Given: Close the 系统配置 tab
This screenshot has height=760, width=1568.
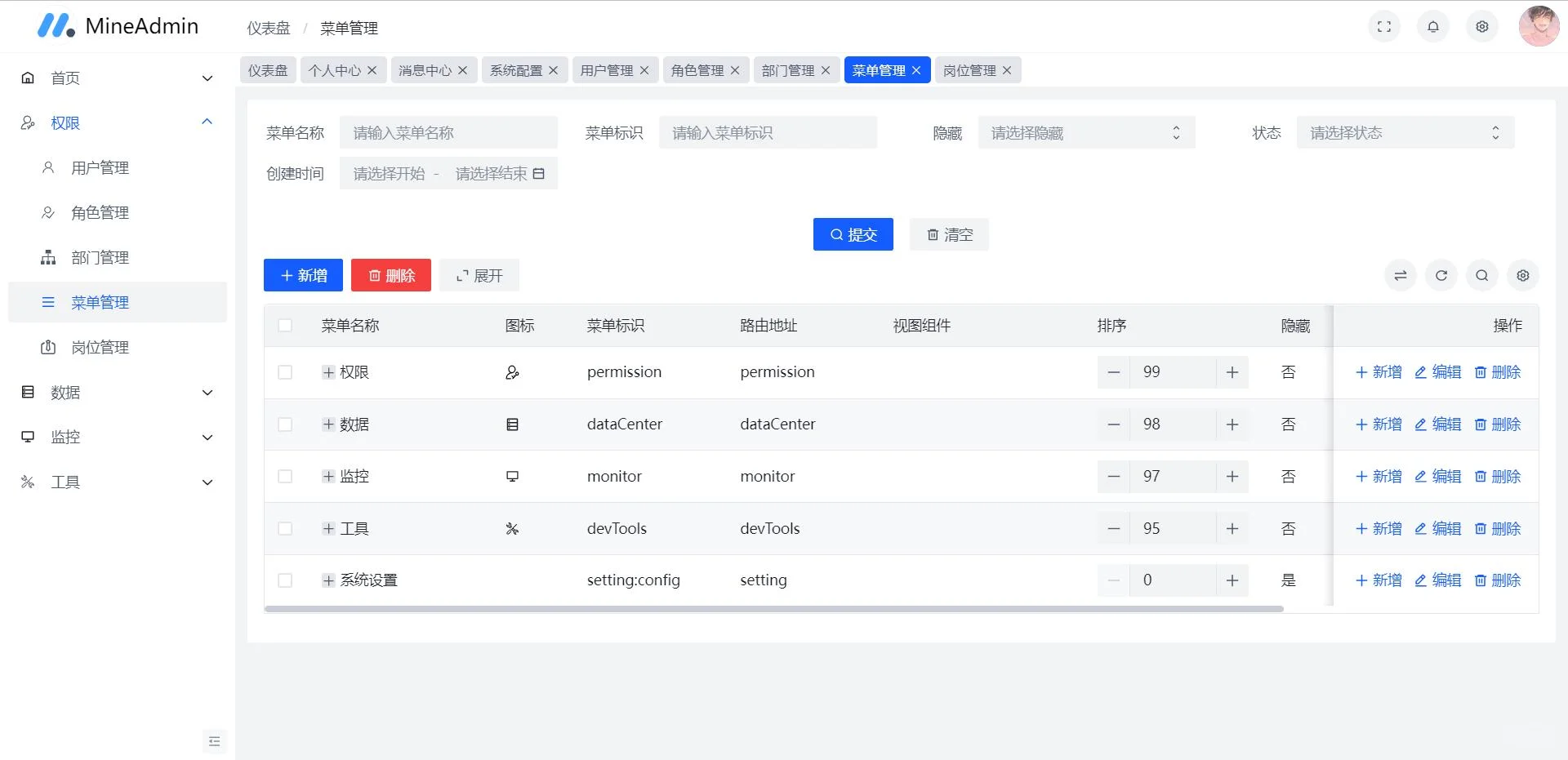Looking at the screenshot, I should pyautogui.click(x=554, y=70).
